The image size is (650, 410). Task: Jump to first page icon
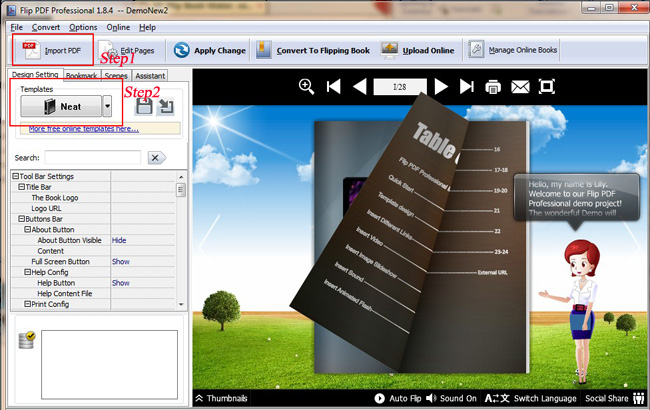pyautogui.click(x=334, y=87)
